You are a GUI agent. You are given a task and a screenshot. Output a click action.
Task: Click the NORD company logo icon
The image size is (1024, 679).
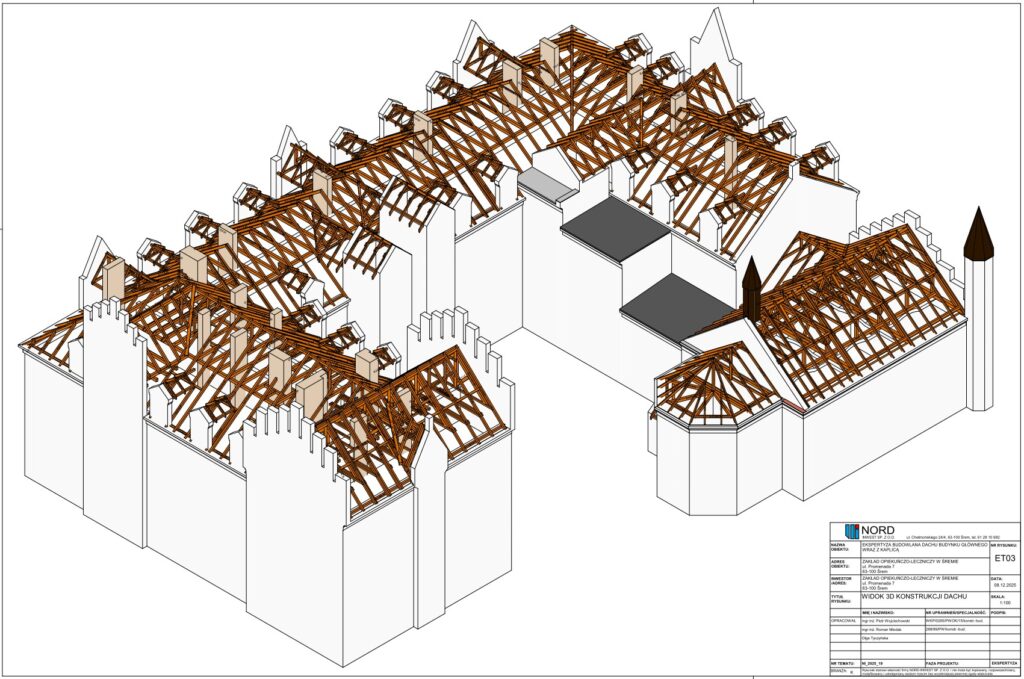[852, 531]
